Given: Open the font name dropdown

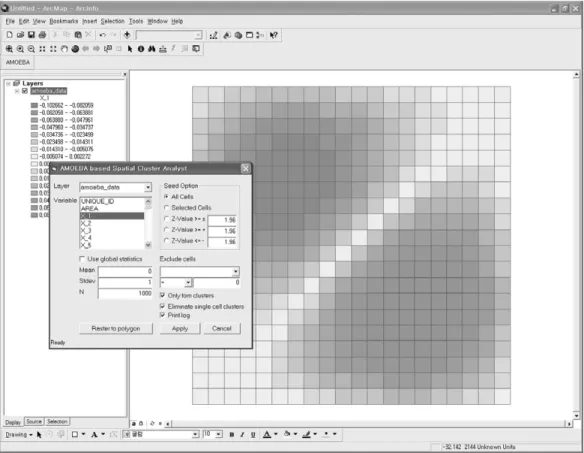Looking at the screenshot, I should pyautogui.click(x=195, y=434).
